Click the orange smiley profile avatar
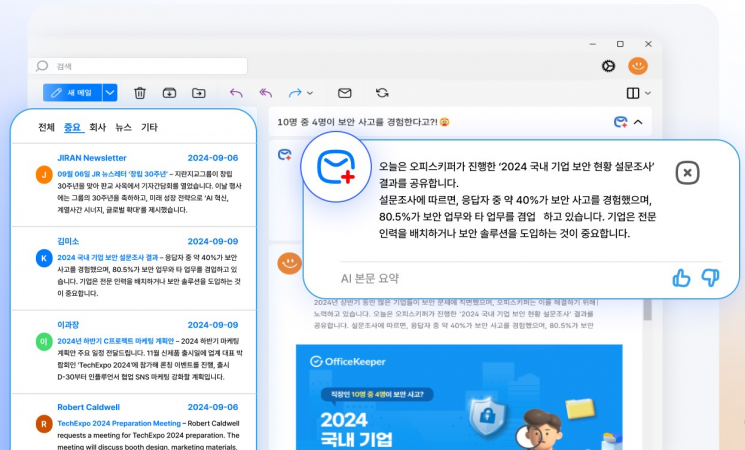 coord(637,66)
